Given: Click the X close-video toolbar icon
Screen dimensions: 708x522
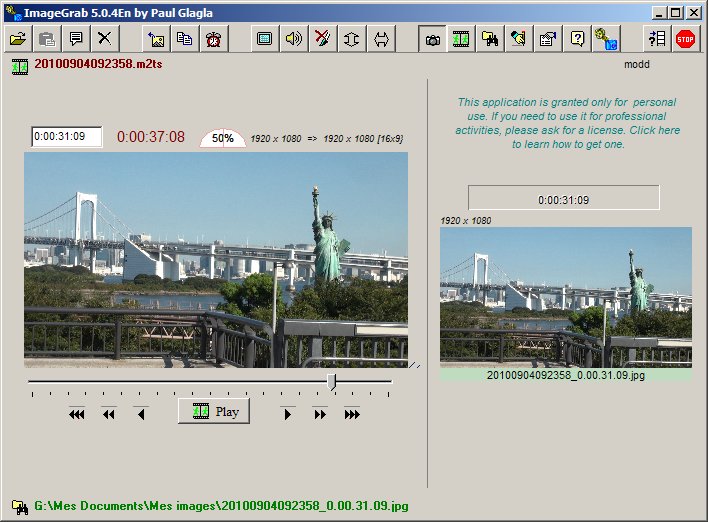Looking at the screenshot, I should pos(105,39).
